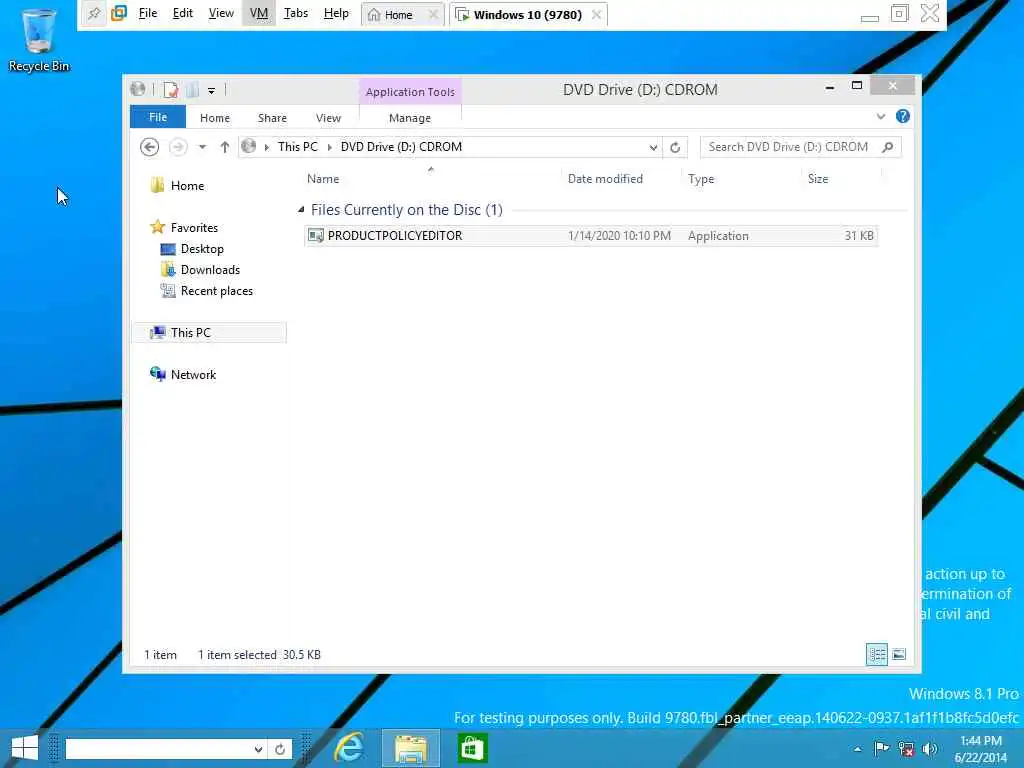1024x768 pixels.
Task: Open the taskbar address dropdown arrow
Action: point(259,749)
